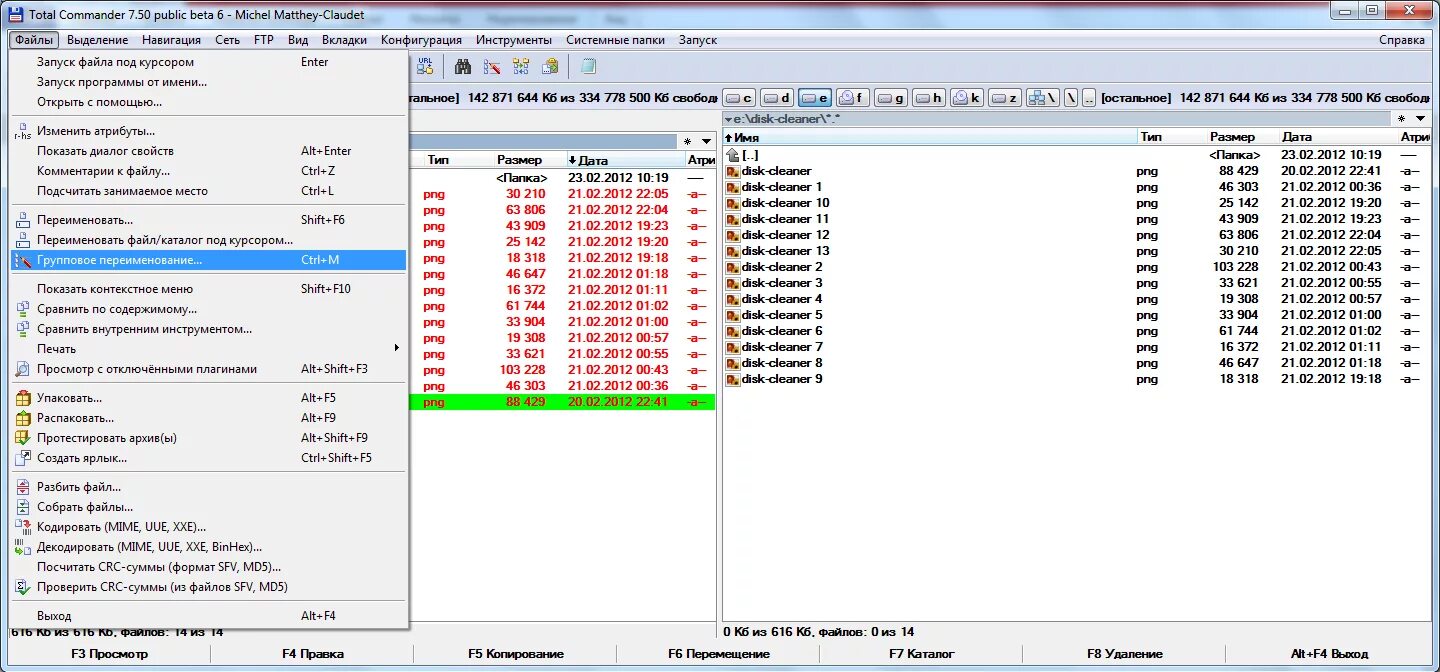Open the Выделение menu
The width and height of the screenshot is (1440, 672).
click(97, 40)
